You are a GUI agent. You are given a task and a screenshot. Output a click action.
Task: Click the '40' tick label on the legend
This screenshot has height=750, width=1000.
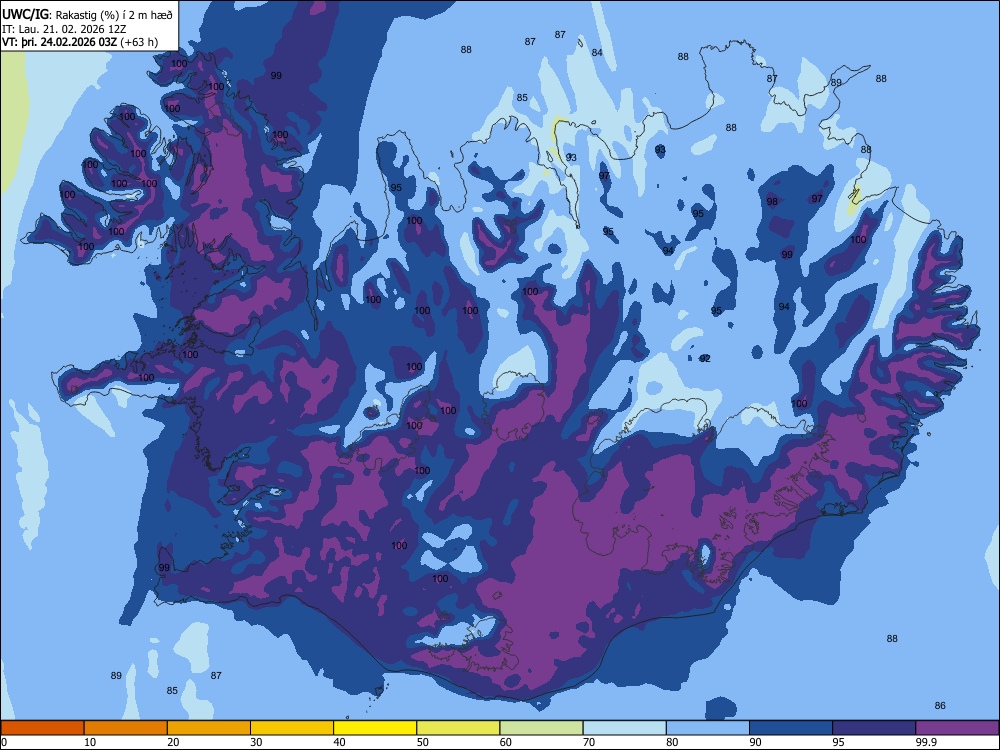[x=339, y=742]
